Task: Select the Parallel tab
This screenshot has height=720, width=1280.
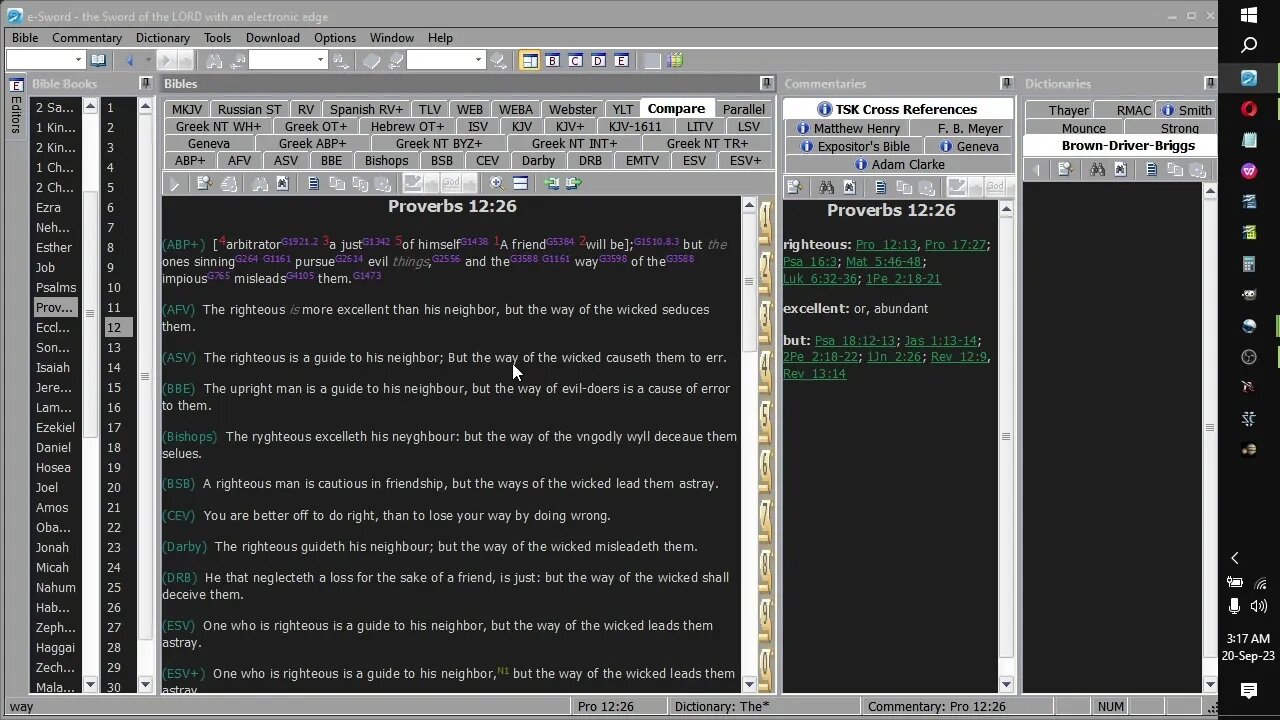Action: coord(743,109)
